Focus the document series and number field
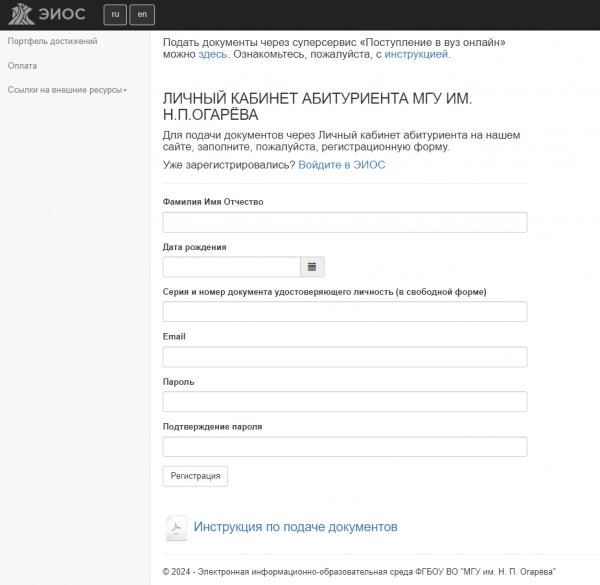The width and height of the screenshot is (600, 585). coord(345,311)
